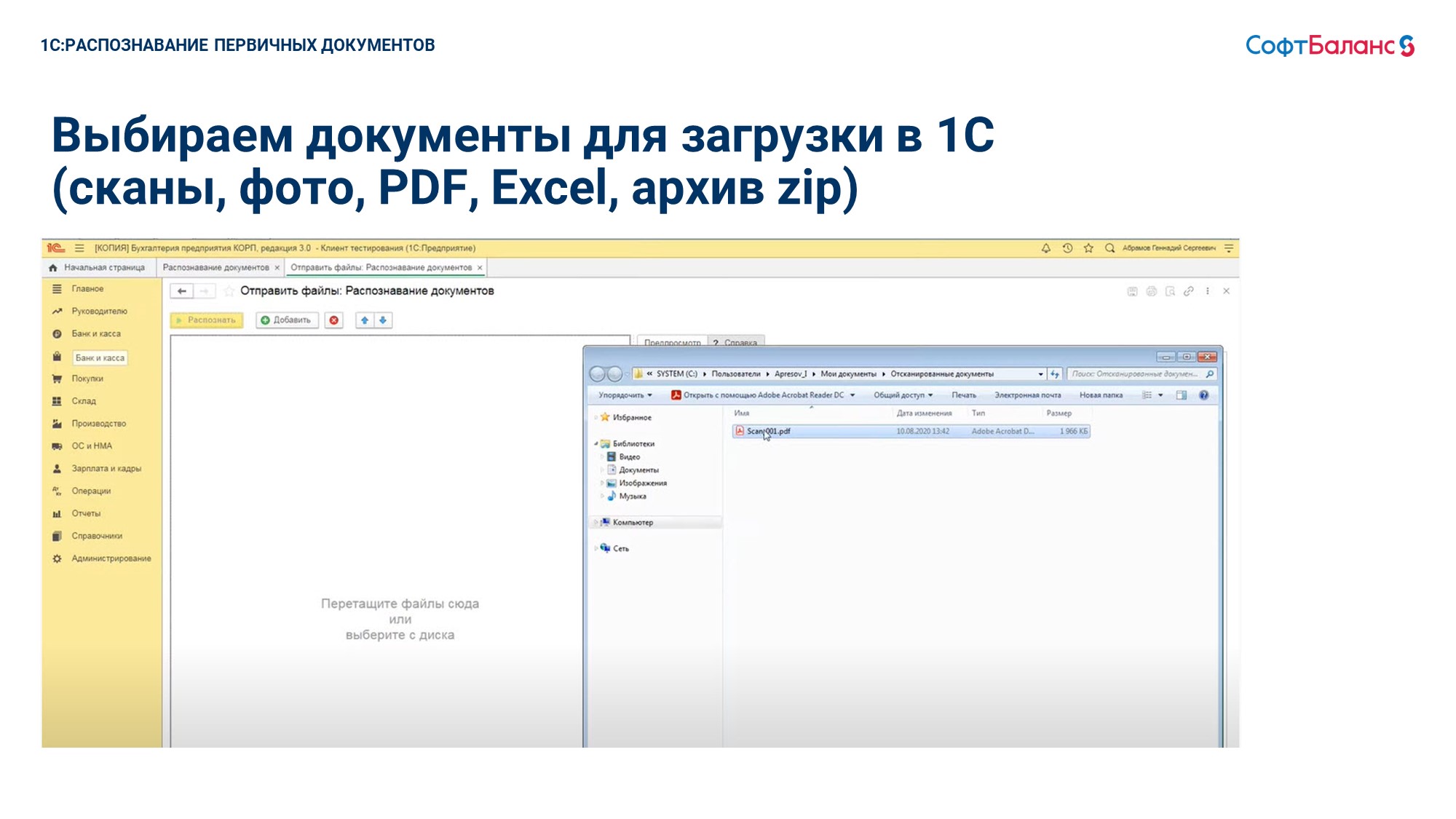Click the preview icon in form header

click(x=1170, y=291)
